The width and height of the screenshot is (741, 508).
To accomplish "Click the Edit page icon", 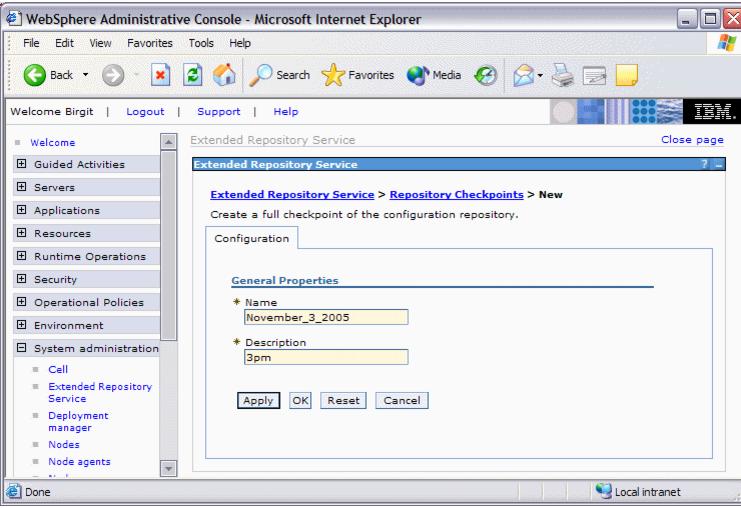I will coord(595,76).
